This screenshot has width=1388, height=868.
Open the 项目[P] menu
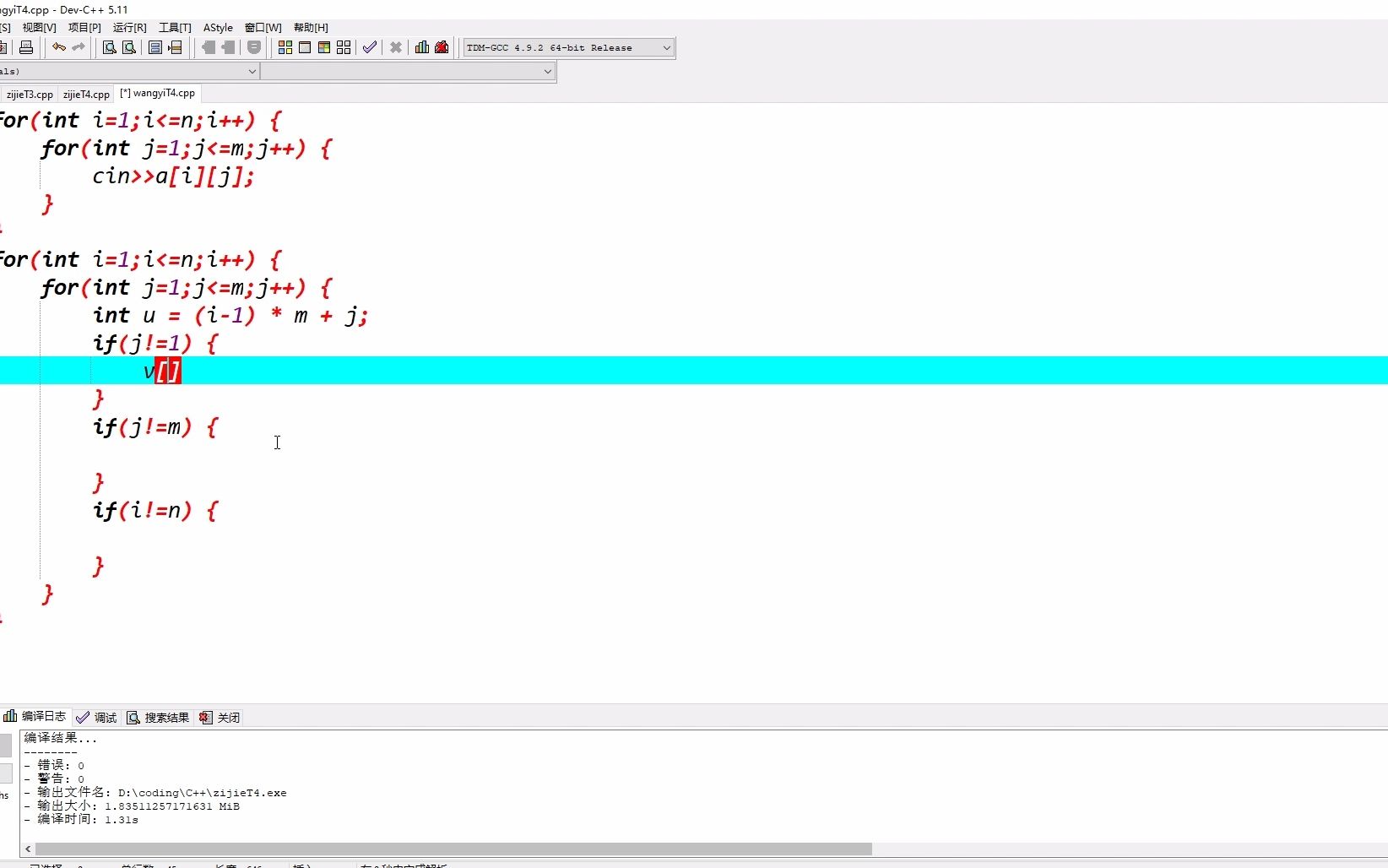click(84, 28)
